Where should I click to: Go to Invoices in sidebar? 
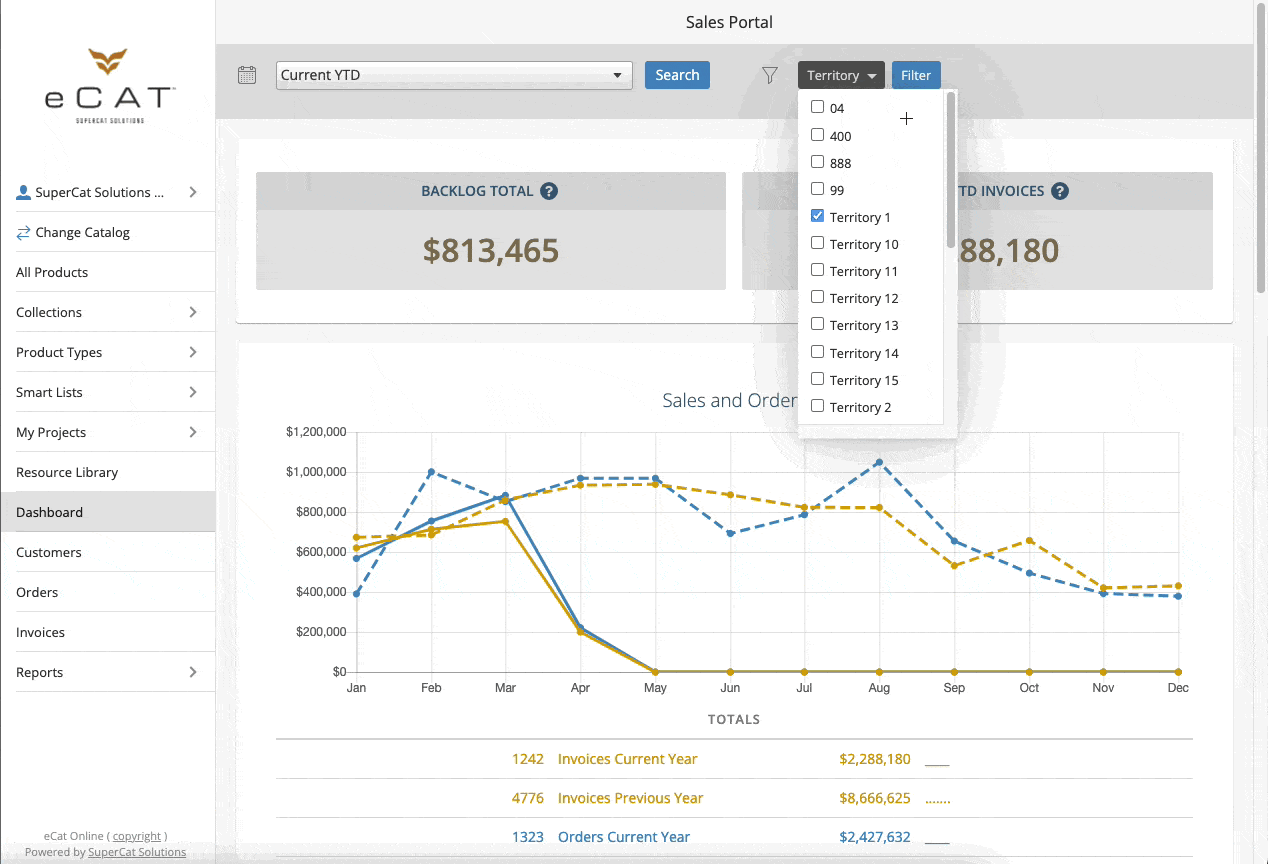[108, 632]
